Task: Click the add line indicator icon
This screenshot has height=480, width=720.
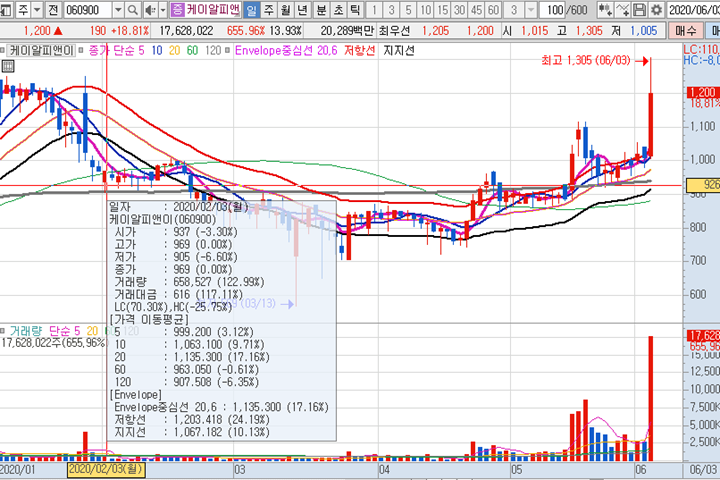Action: [x=622, y=9]
